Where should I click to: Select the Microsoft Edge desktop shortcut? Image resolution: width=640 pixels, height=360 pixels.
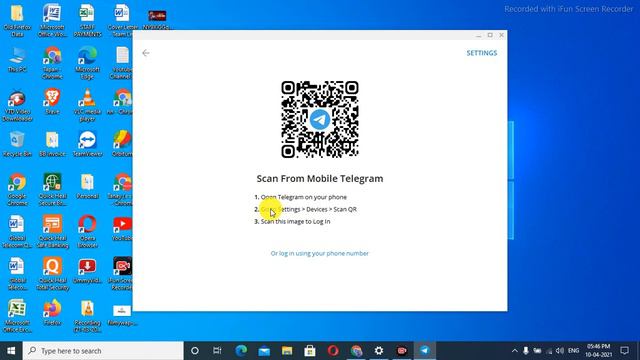87,63
